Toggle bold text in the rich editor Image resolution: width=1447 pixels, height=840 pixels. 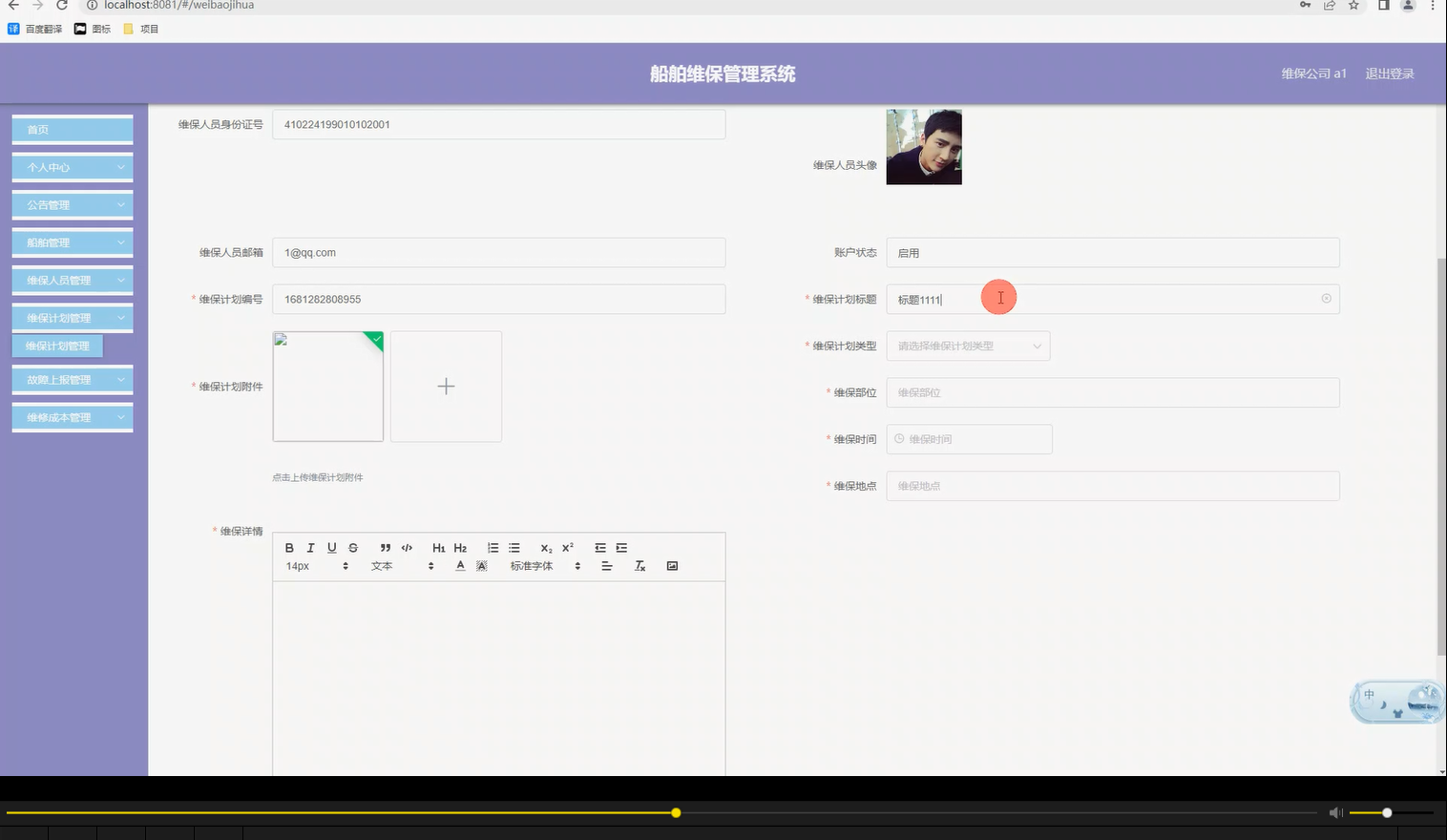coord(289,547)
